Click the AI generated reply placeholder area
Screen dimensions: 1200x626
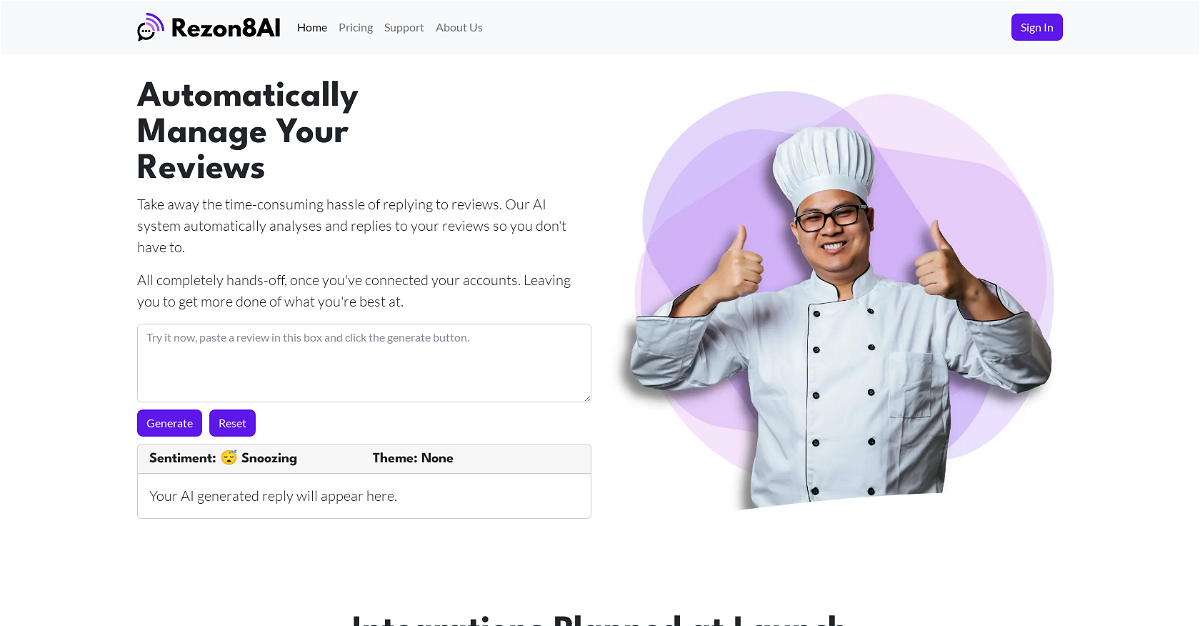click(364, 496)
